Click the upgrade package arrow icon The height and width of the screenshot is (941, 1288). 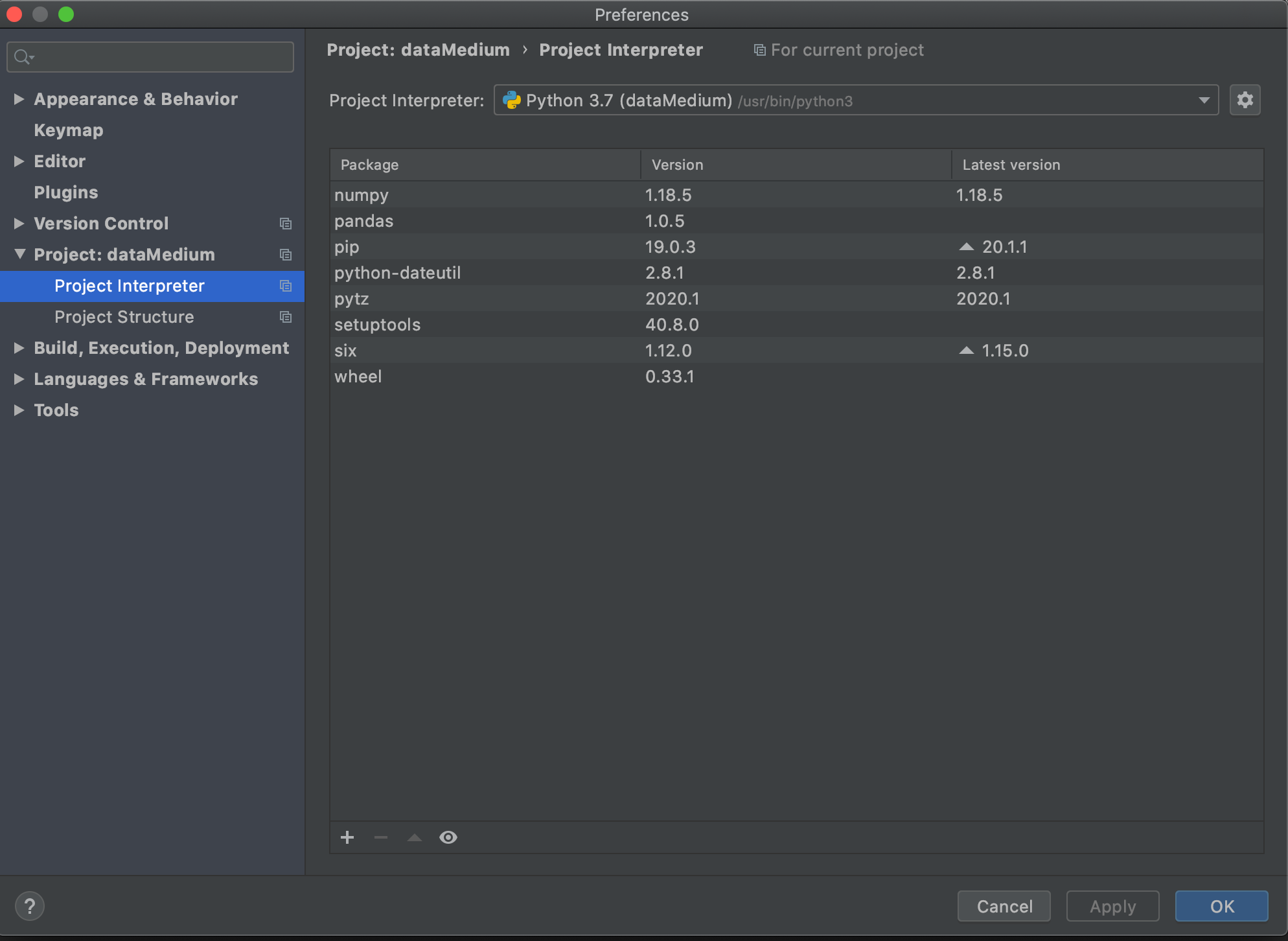(415, 837)
